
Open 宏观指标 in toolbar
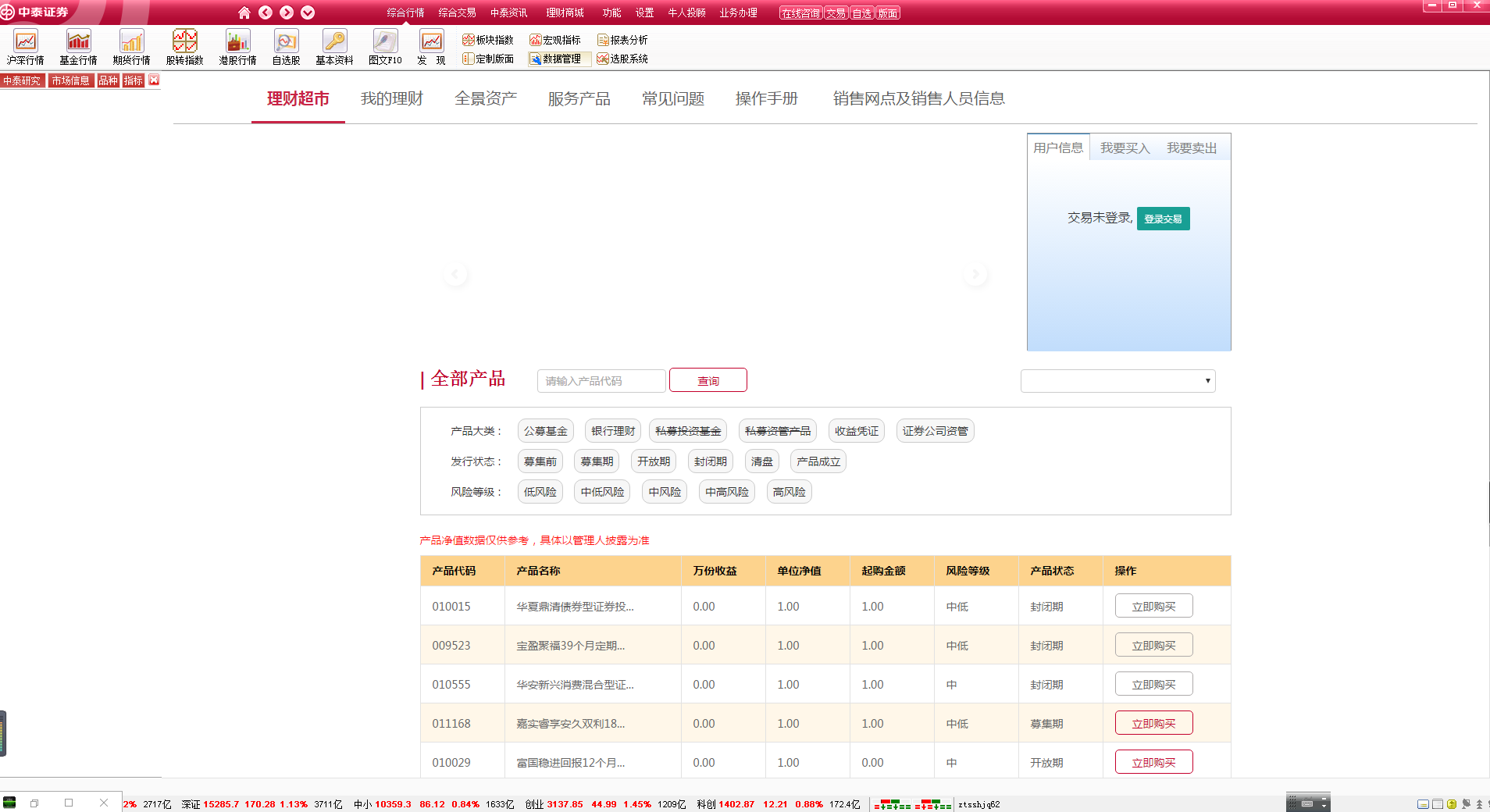555,40
